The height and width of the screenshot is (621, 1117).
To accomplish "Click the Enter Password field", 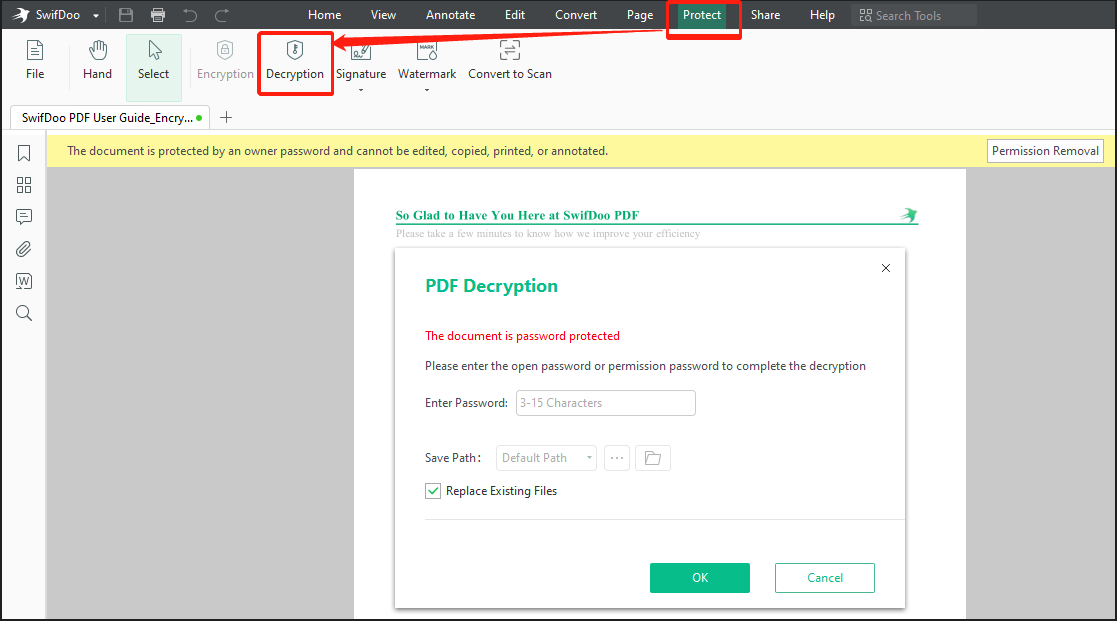I will coord(605,402).
